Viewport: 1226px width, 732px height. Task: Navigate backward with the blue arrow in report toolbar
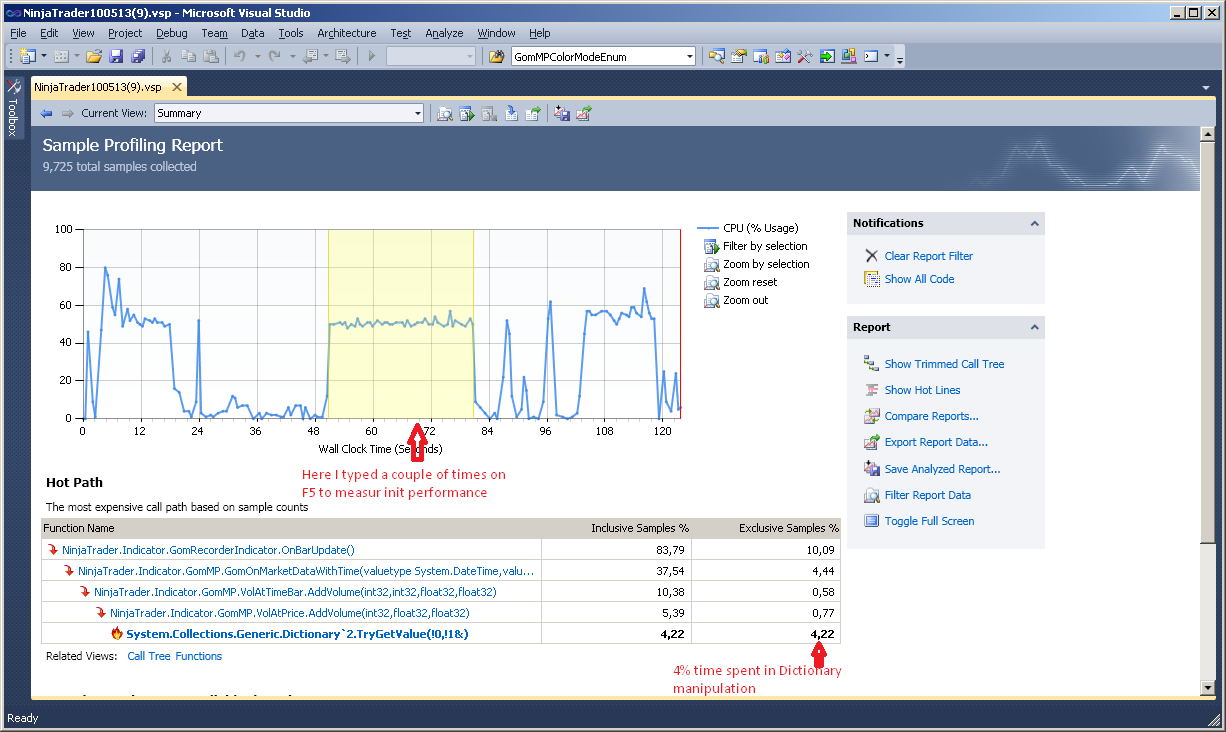[x=46, y=113]
